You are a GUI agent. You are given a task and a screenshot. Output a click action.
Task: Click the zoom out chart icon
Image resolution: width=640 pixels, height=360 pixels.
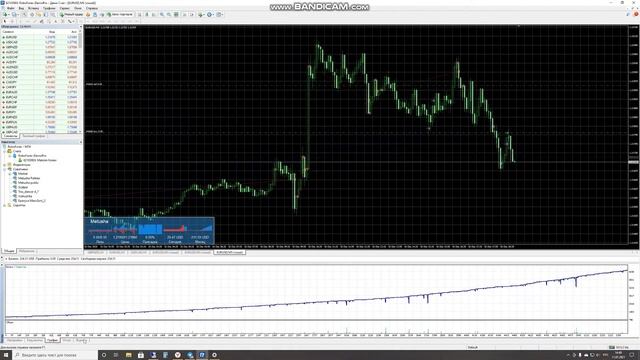click(x=169, y=14)
